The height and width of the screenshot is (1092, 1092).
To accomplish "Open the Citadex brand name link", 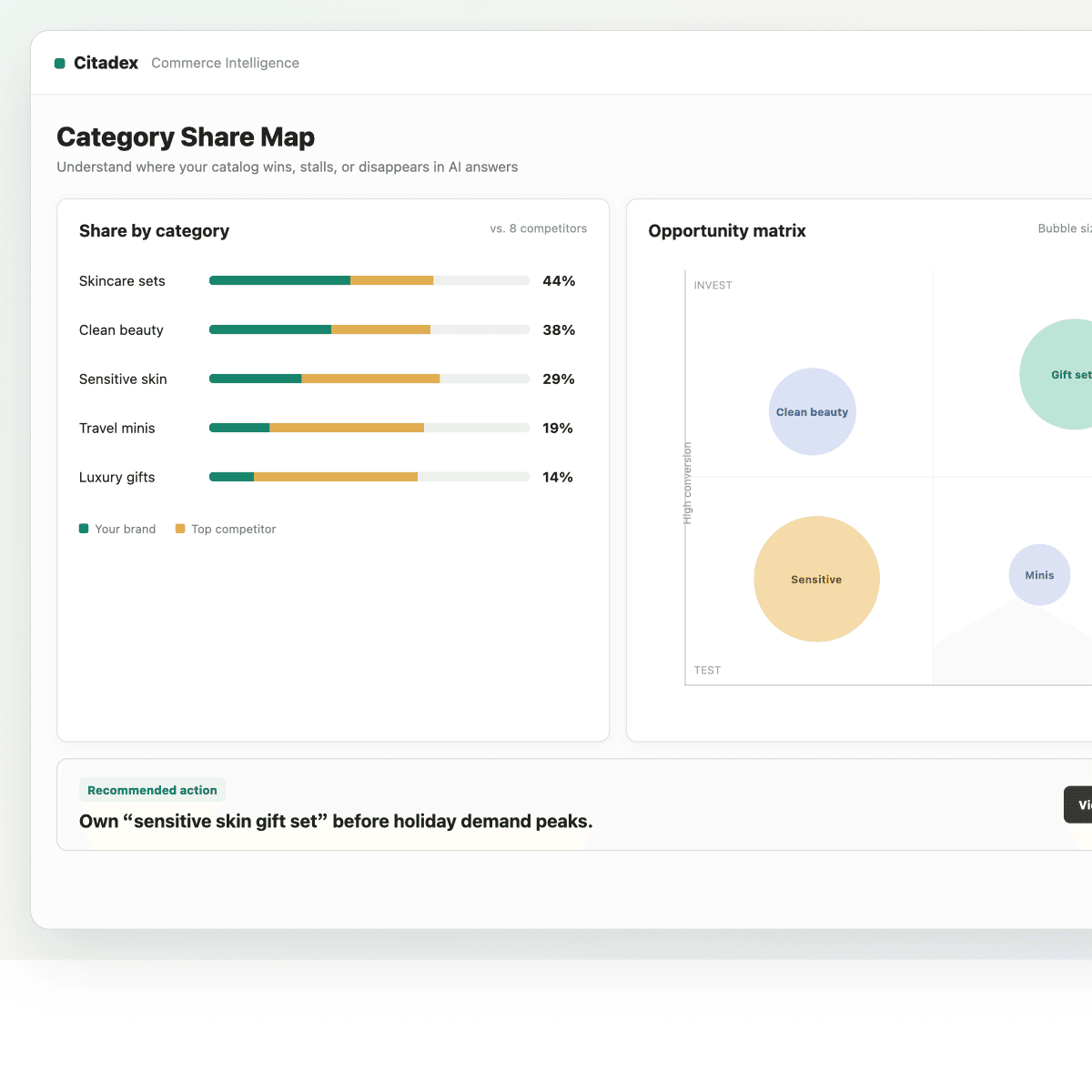I will (106, 63).
